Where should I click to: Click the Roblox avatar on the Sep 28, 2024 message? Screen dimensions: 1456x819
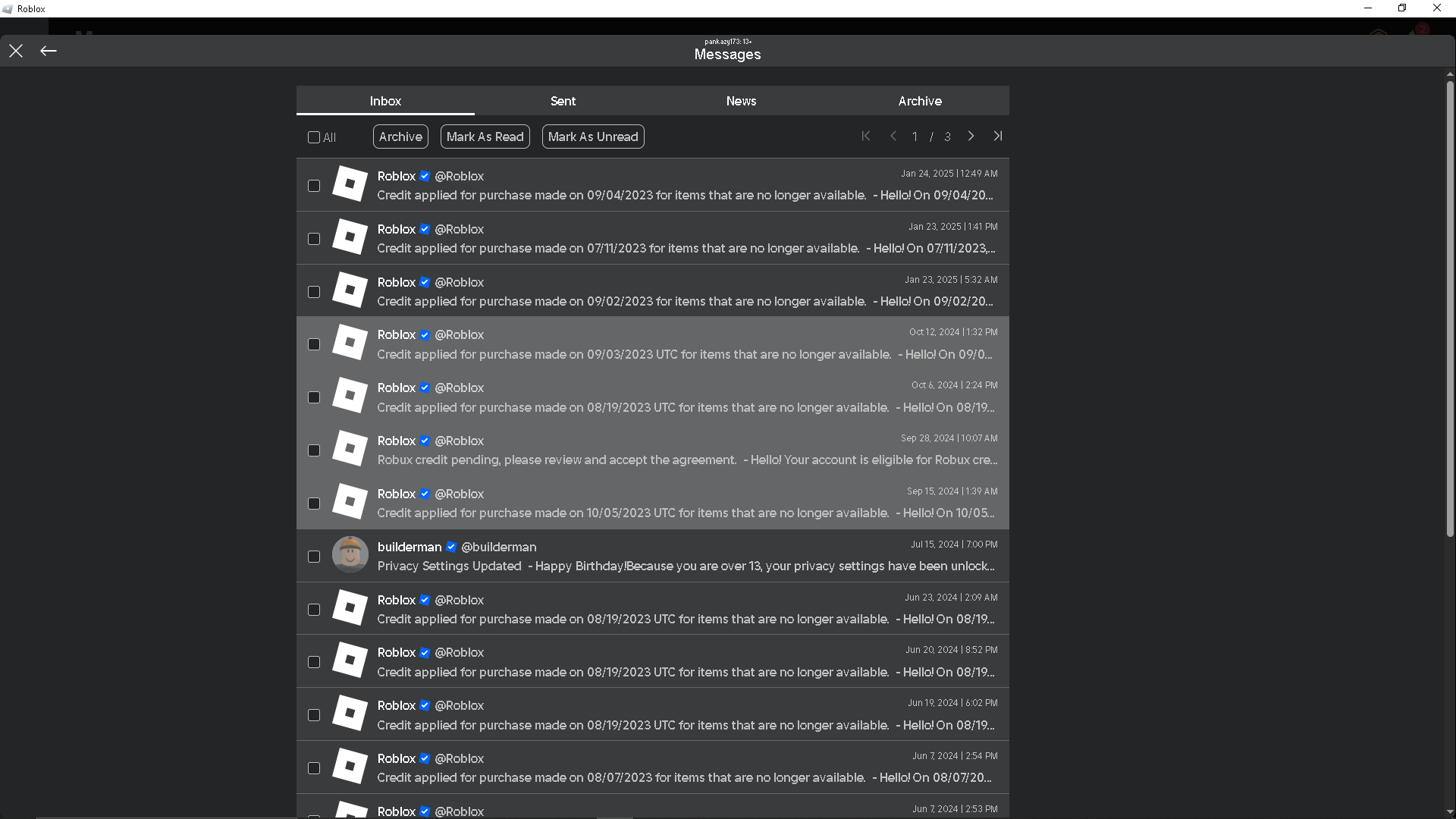click(350, 449)
